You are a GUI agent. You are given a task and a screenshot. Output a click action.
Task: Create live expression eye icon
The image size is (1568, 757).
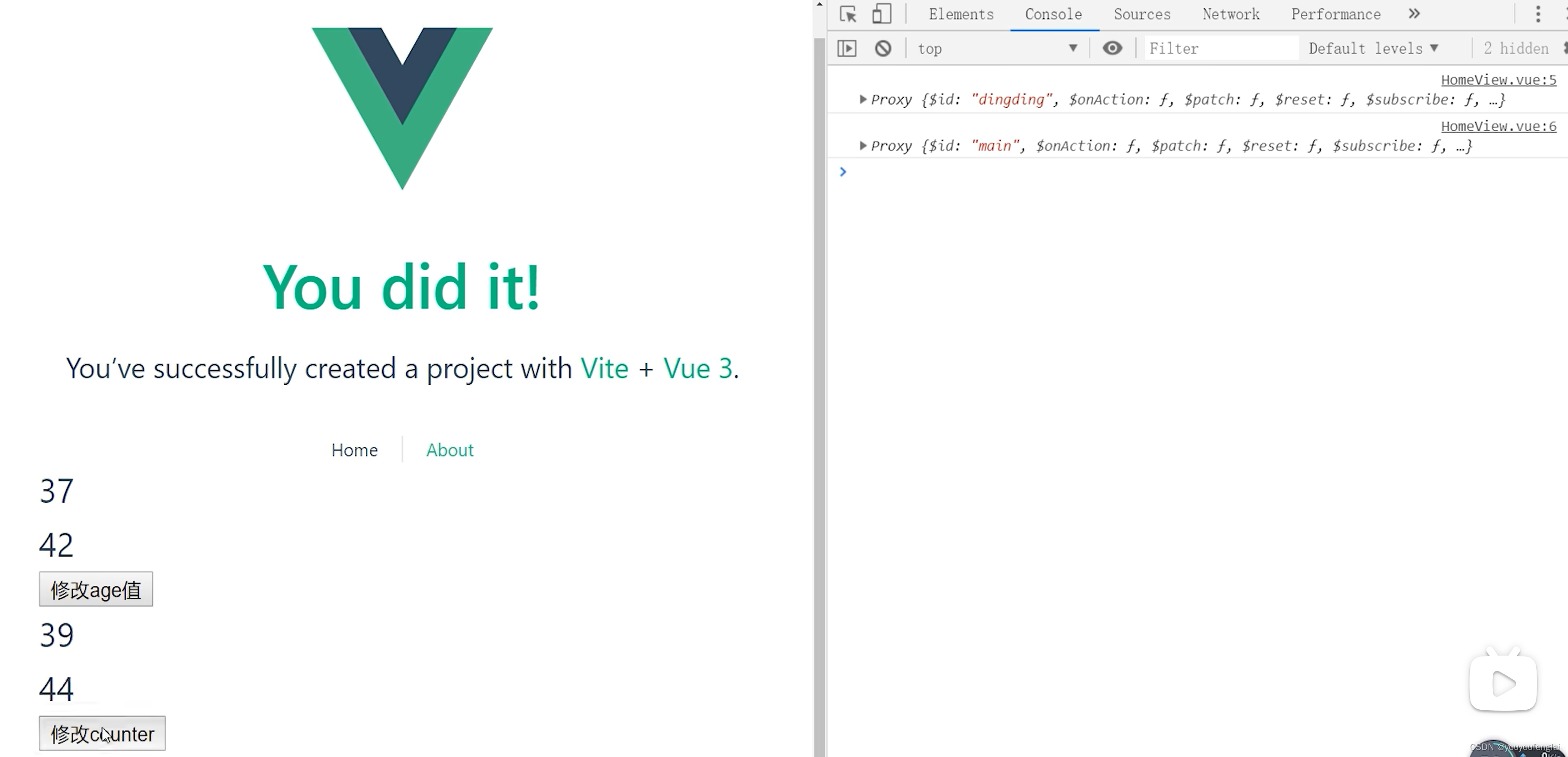[1112, 48]
